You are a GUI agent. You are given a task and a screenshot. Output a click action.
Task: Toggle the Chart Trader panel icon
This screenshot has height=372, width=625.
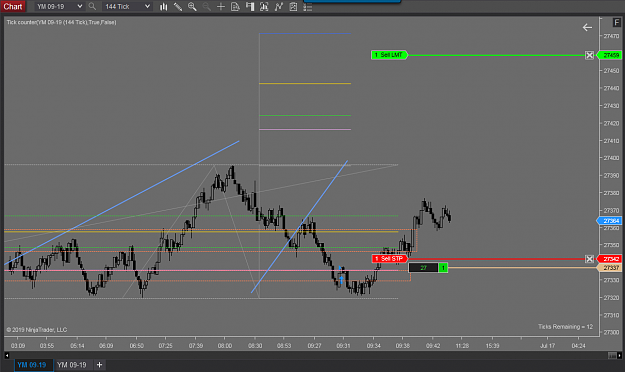tap(250, 6)
